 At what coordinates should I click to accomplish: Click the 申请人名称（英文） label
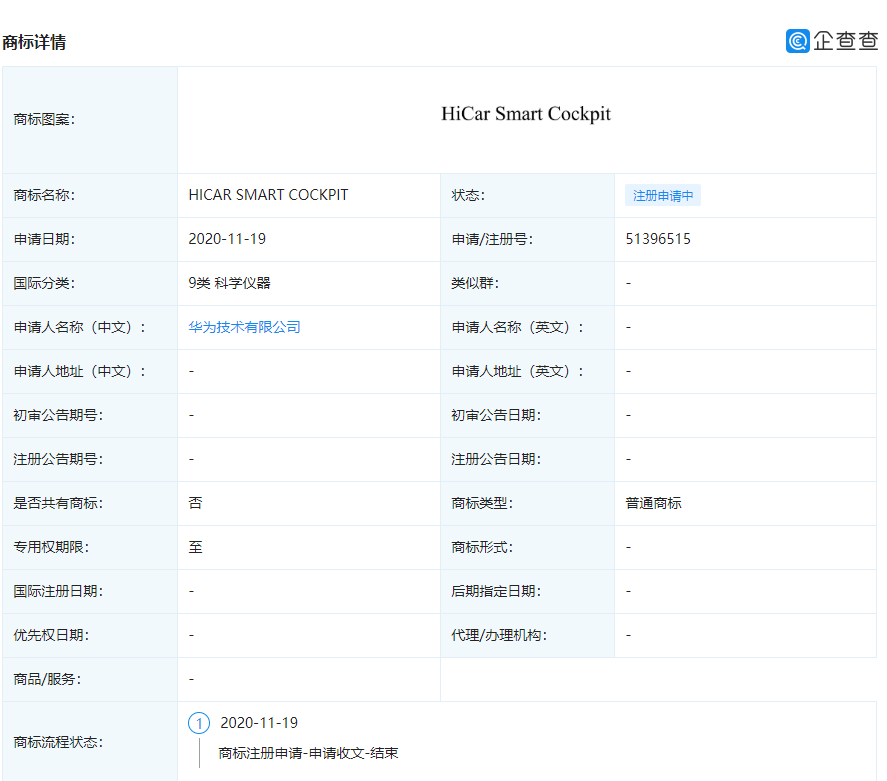tap(518, 327)
